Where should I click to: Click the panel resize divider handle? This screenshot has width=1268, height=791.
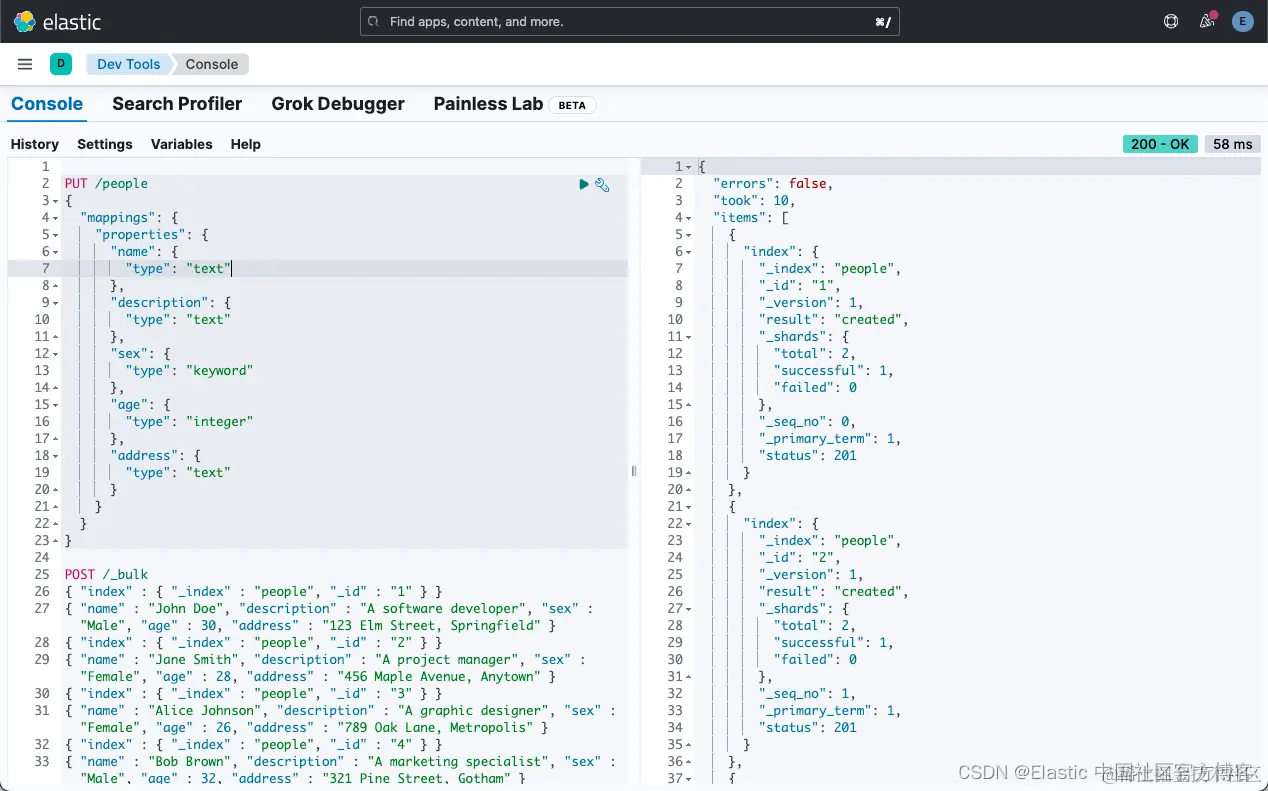(634, 471)
